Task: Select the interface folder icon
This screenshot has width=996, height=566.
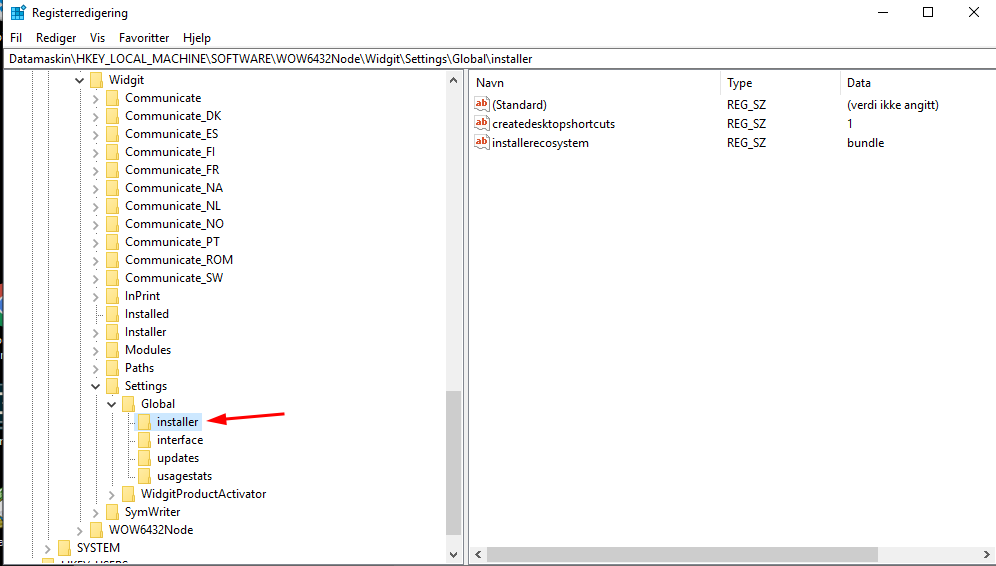Action: click(145, 440)
